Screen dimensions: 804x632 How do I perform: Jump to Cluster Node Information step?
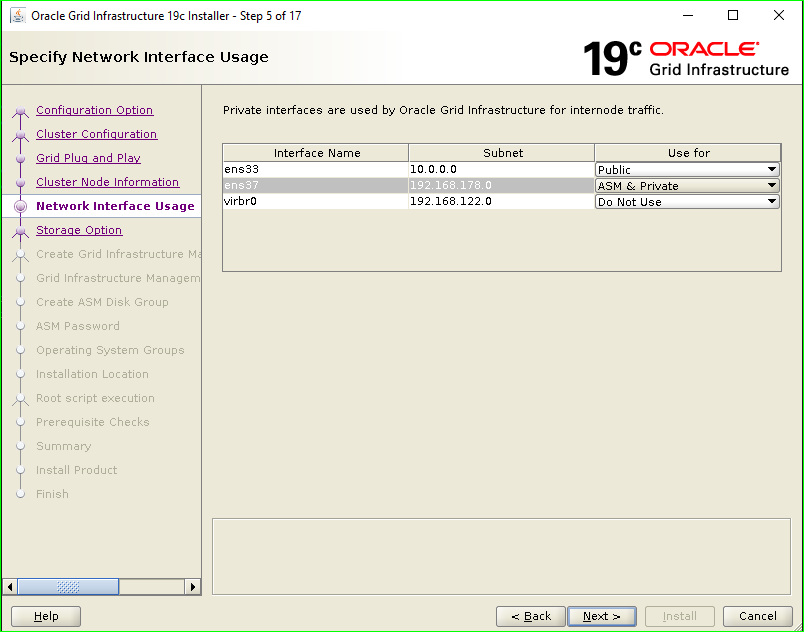[x=108, y=182]
